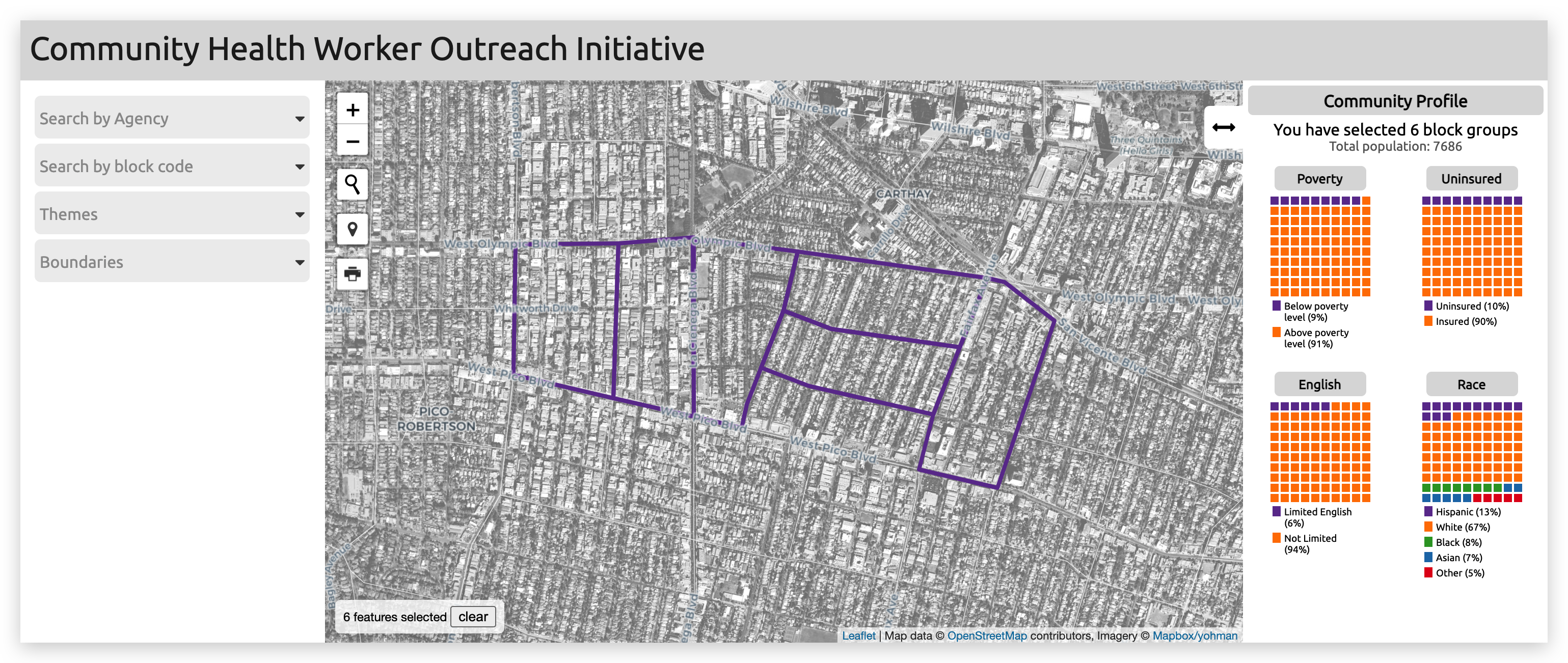
Task: Toggle profile panel with double-arrow icon
Action: (1223, 127)
